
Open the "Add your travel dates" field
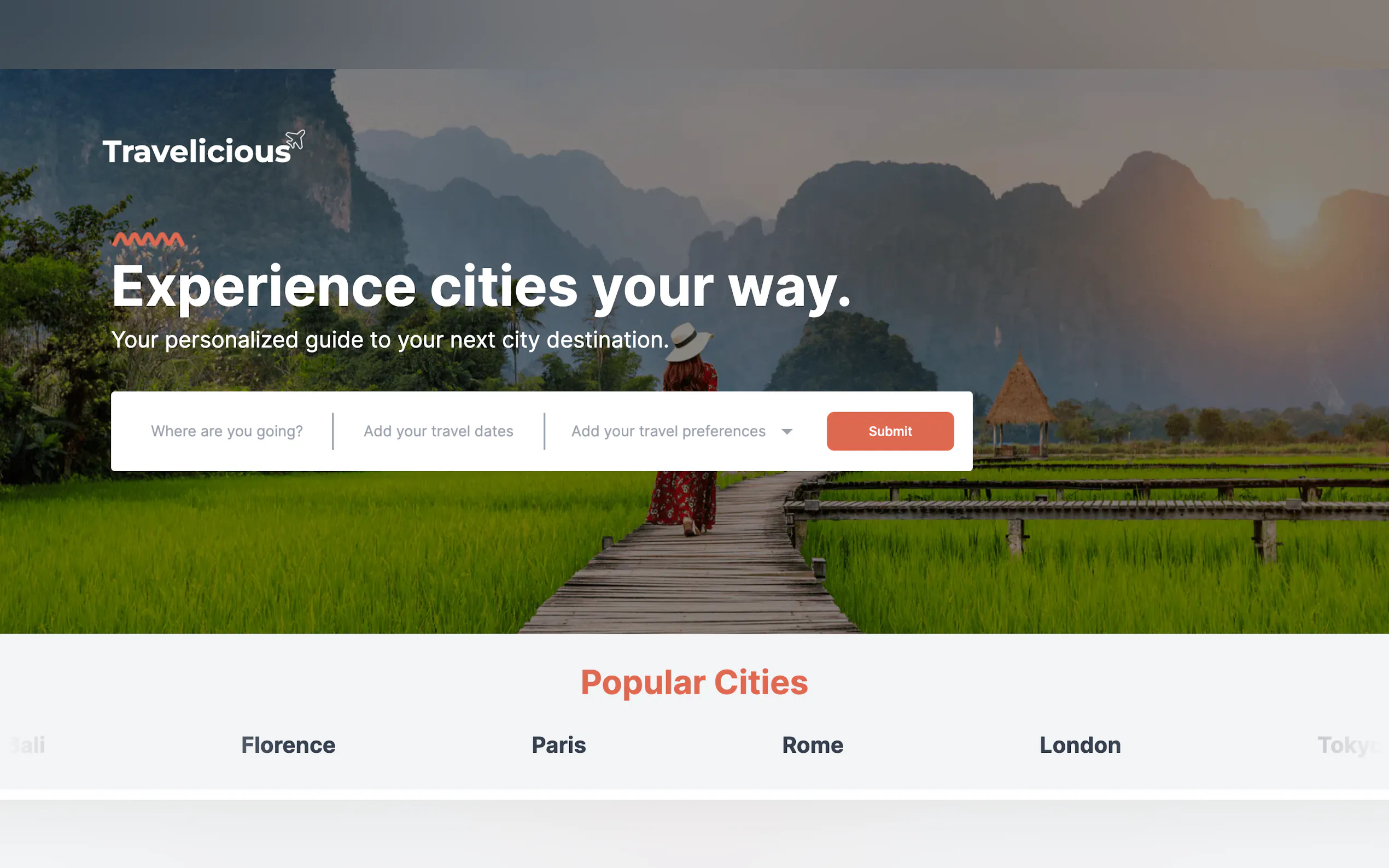438,431
